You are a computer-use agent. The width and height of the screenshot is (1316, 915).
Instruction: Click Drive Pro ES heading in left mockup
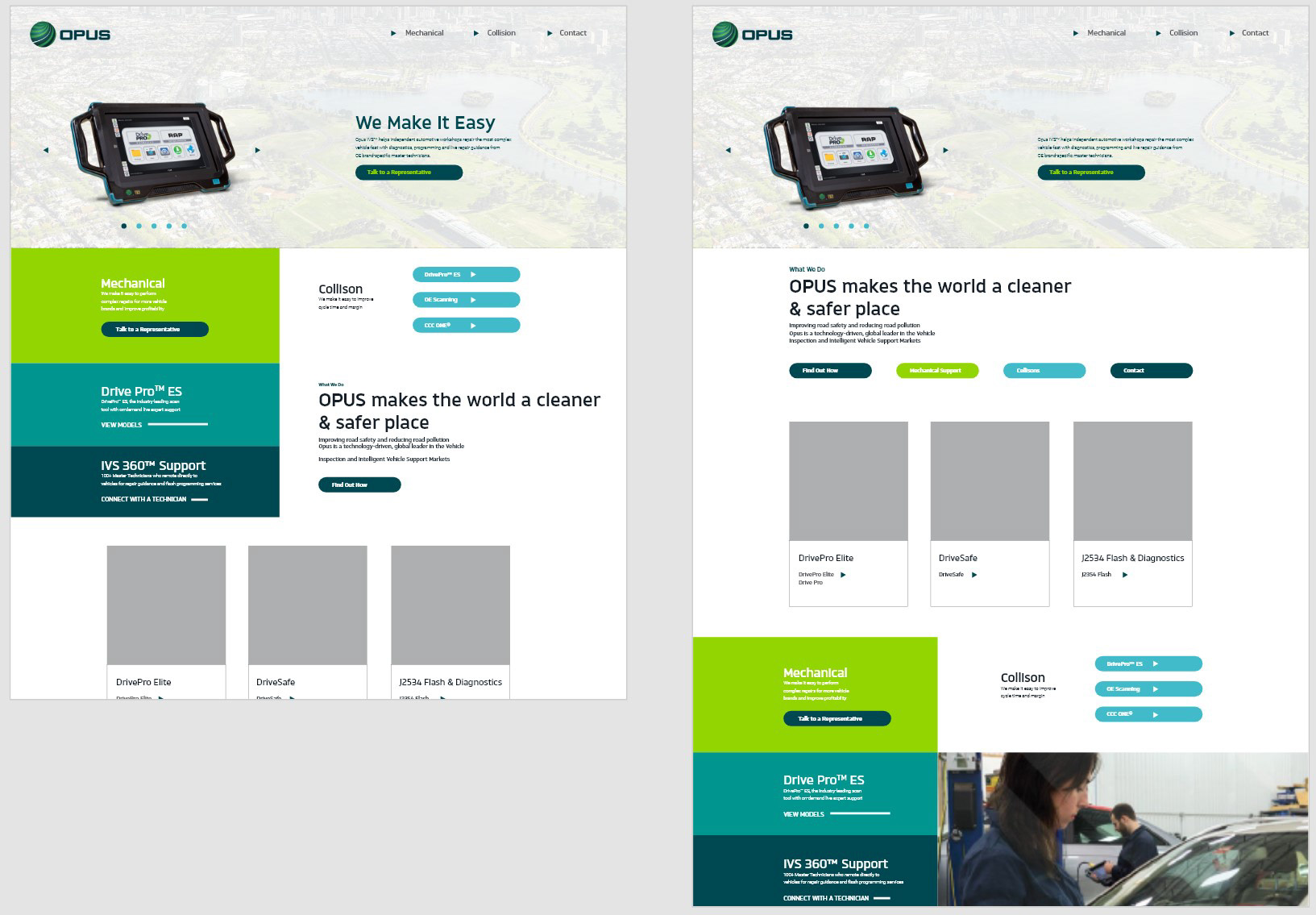pos(142,391)
